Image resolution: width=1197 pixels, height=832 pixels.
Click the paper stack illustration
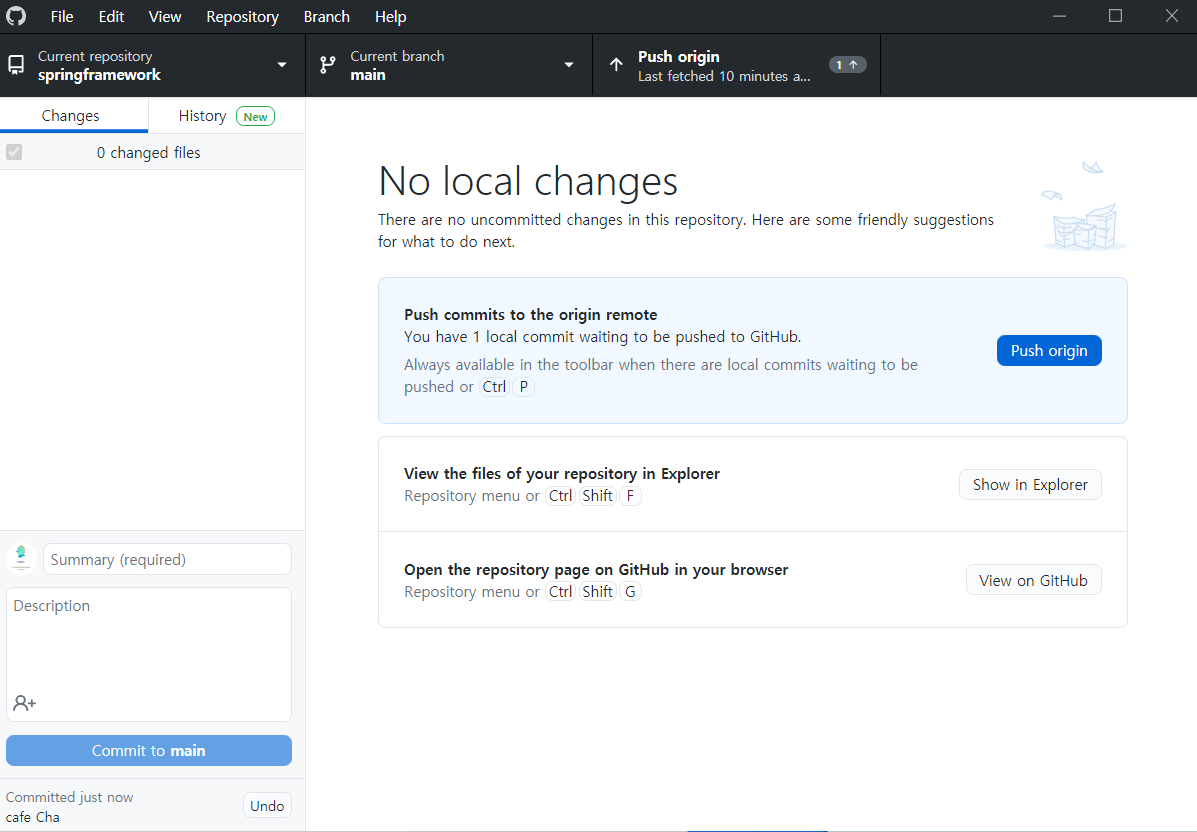click(x=1084, y=206)
